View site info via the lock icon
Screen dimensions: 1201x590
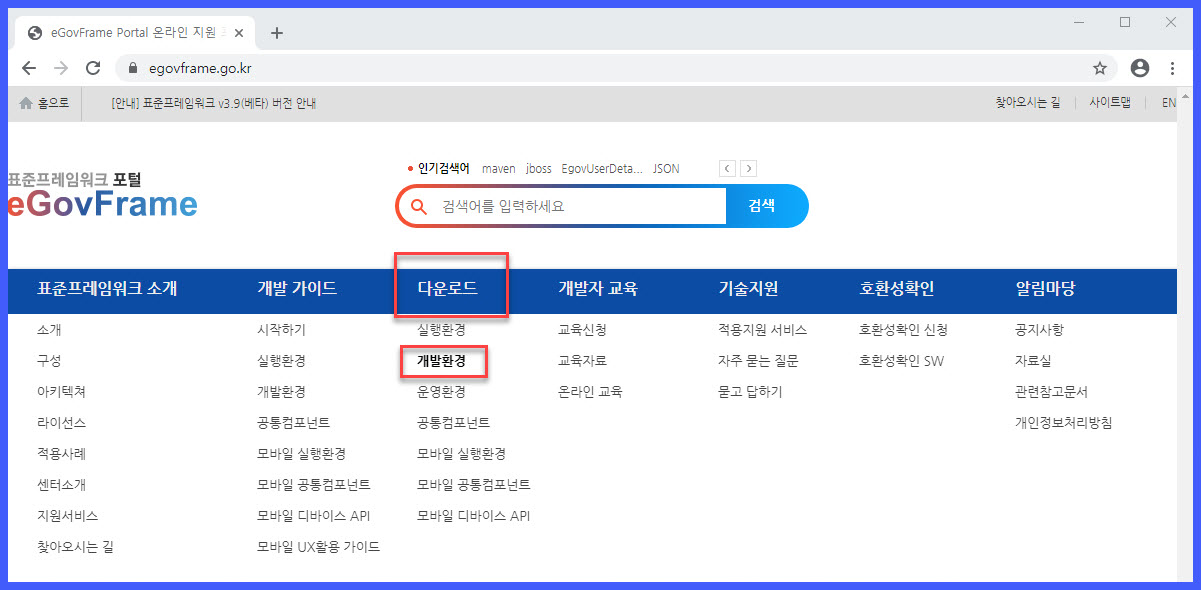(x=131, y=68)
